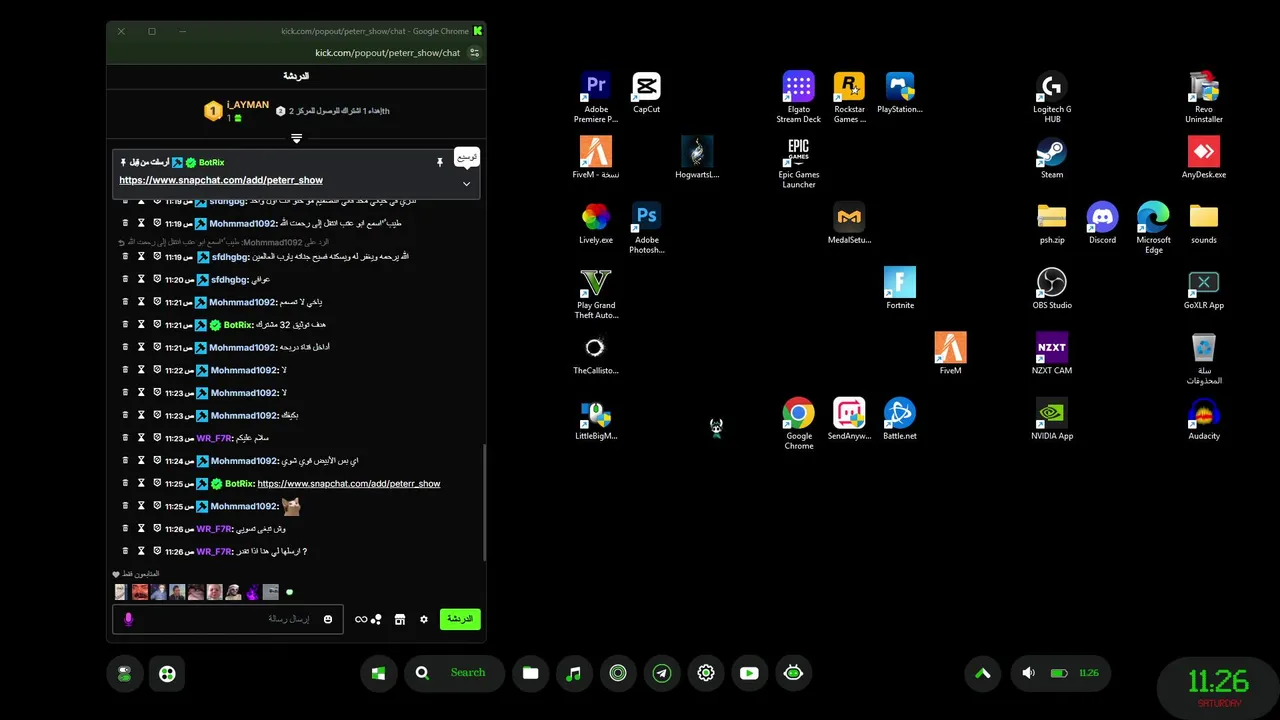Open Snapchat link in pinned message
This screenshot has height=720, width=1280.
pos(221,180)
